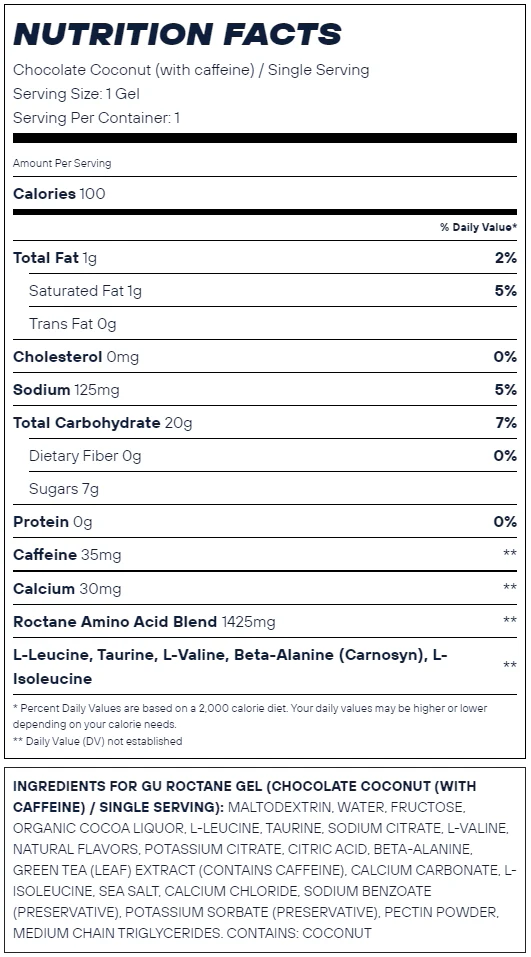The width and height of the screenshot is (531, 957).
Task: Select the Protein 0g row
Action: (265, 521)
